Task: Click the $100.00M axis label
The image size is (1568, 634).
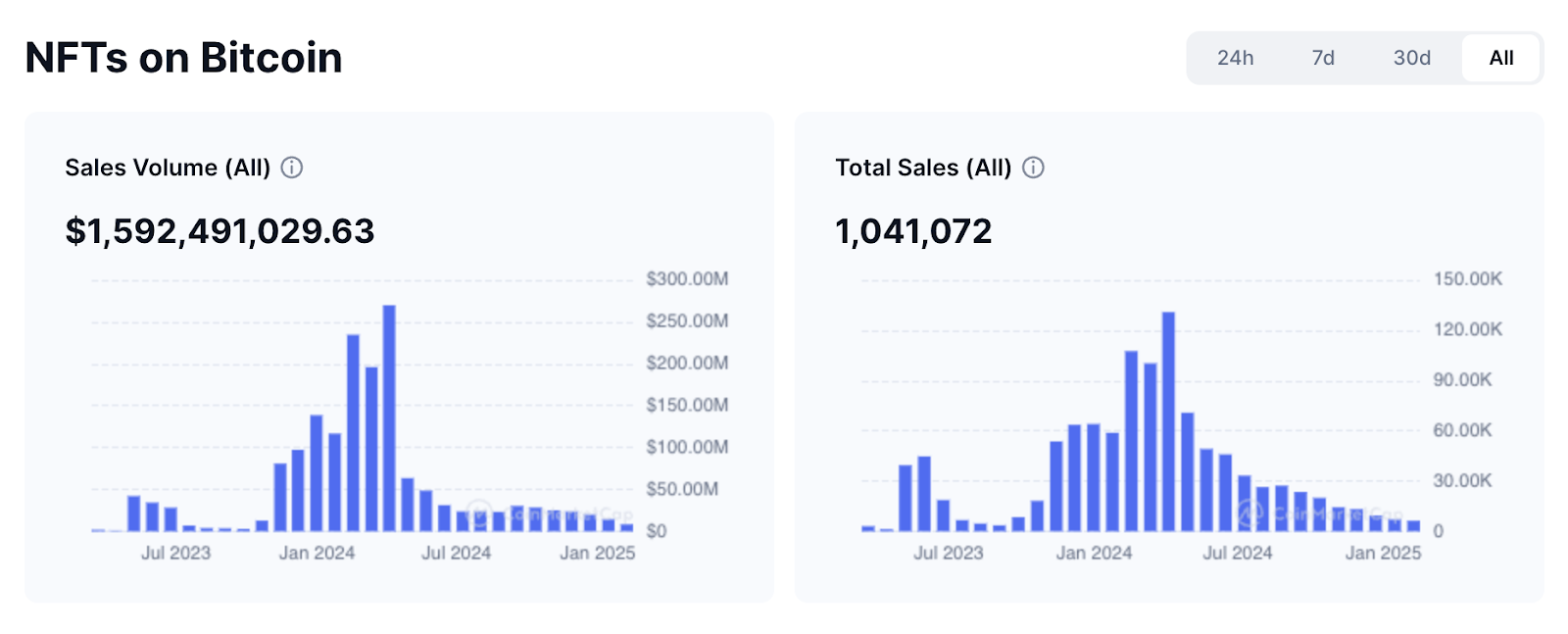Action: point(687,448)
